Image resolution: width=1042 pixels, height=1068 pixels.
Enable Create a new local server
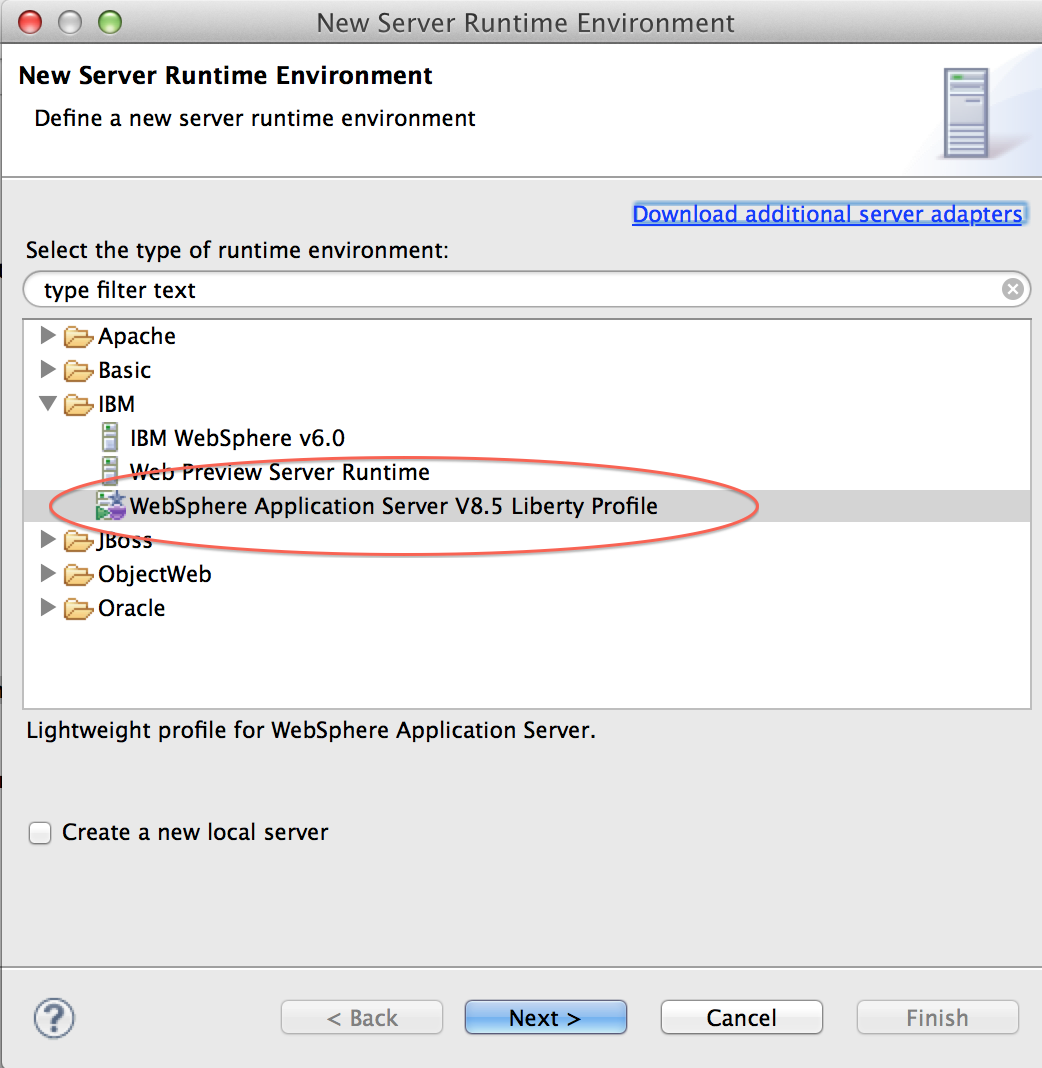click(40, 833)
